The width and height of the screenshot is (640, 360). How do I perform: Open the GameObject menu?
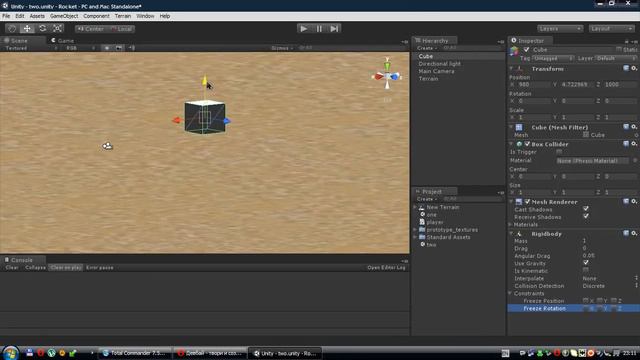pos(64,16)
